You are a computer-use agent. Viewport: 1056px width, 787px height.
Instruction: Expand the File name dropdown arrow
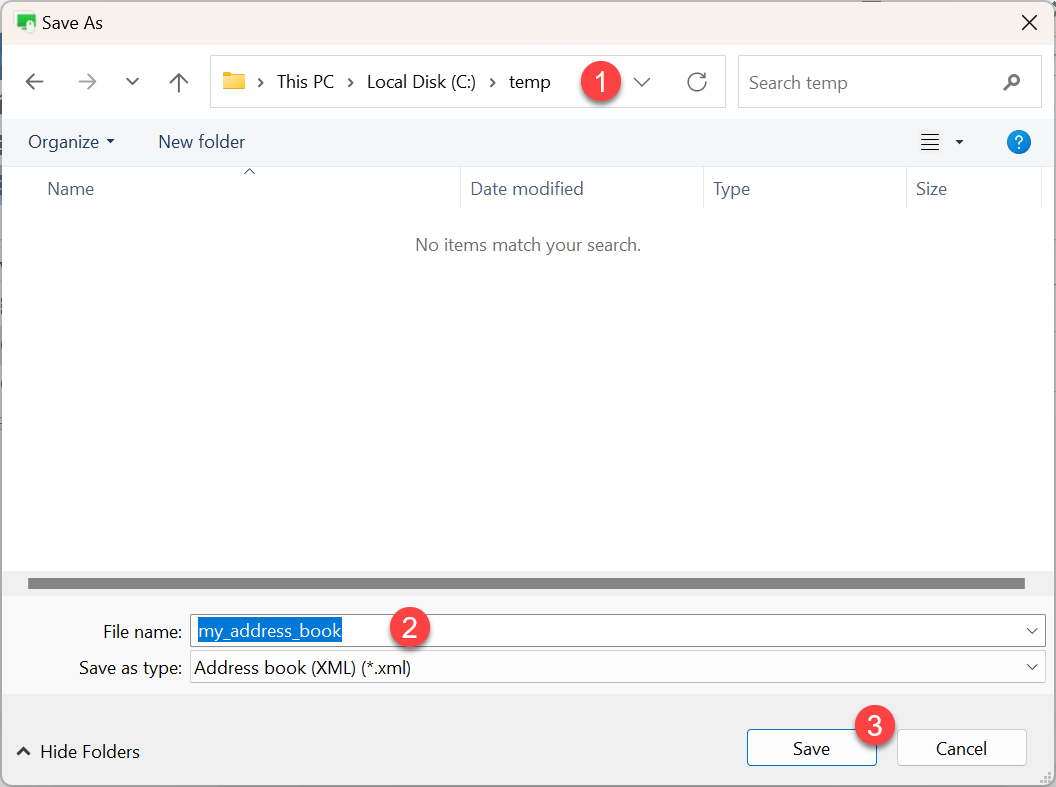pyautogui.click(x=1031, y=631)
